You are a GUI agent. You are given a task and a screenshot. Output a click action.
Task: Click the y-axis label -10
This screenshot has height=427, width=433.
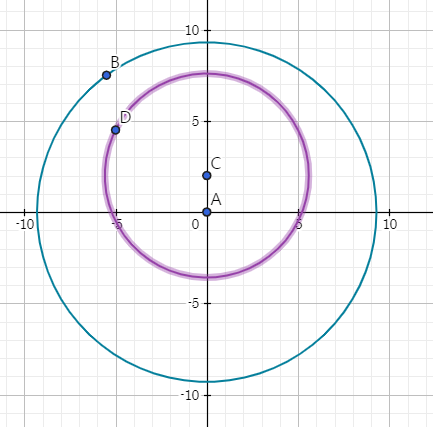(190, 395)
